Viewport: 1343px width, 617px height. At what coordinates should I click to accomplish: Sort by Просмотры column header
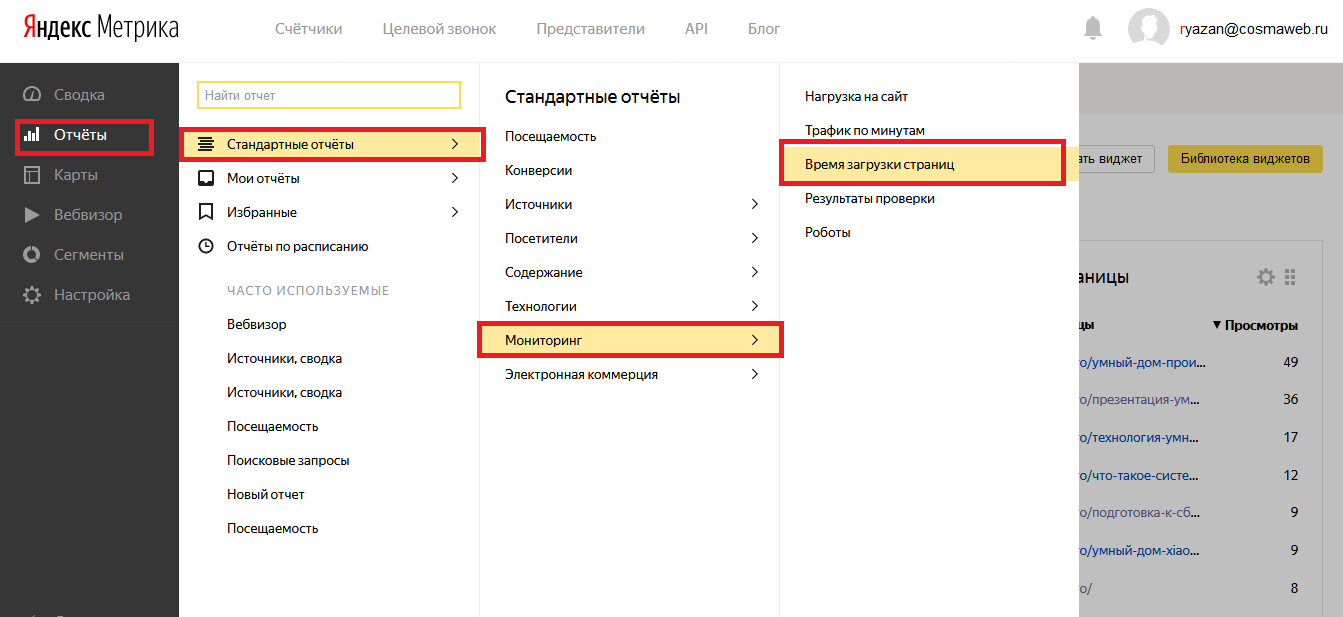(x=1255, y=325)
